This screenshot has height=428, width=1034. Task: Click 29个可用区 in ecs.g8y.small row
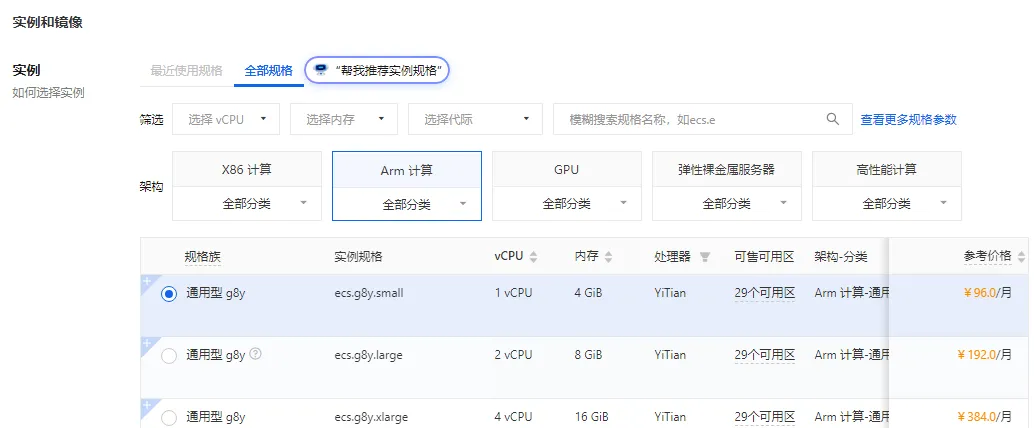[x=764, y=293]
